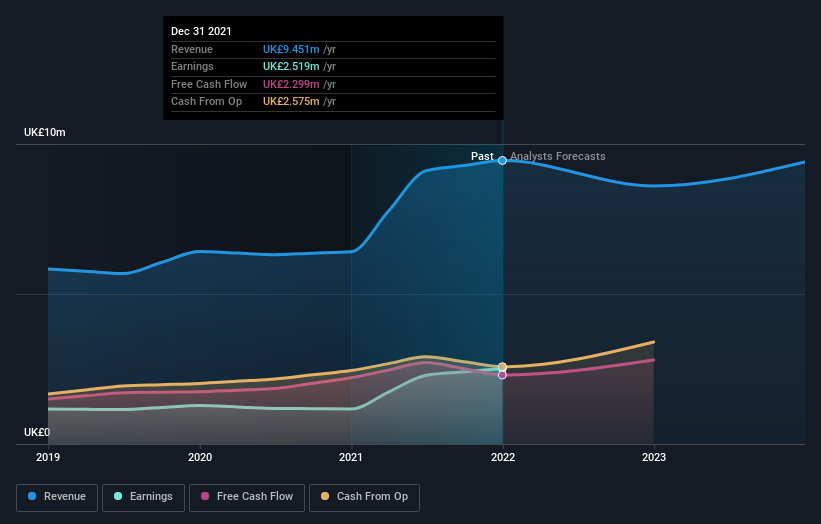Image resolution: width=821 pixels, height=524 pixels.
Task: Click the 2023 axis label
Action: point(654,457)
